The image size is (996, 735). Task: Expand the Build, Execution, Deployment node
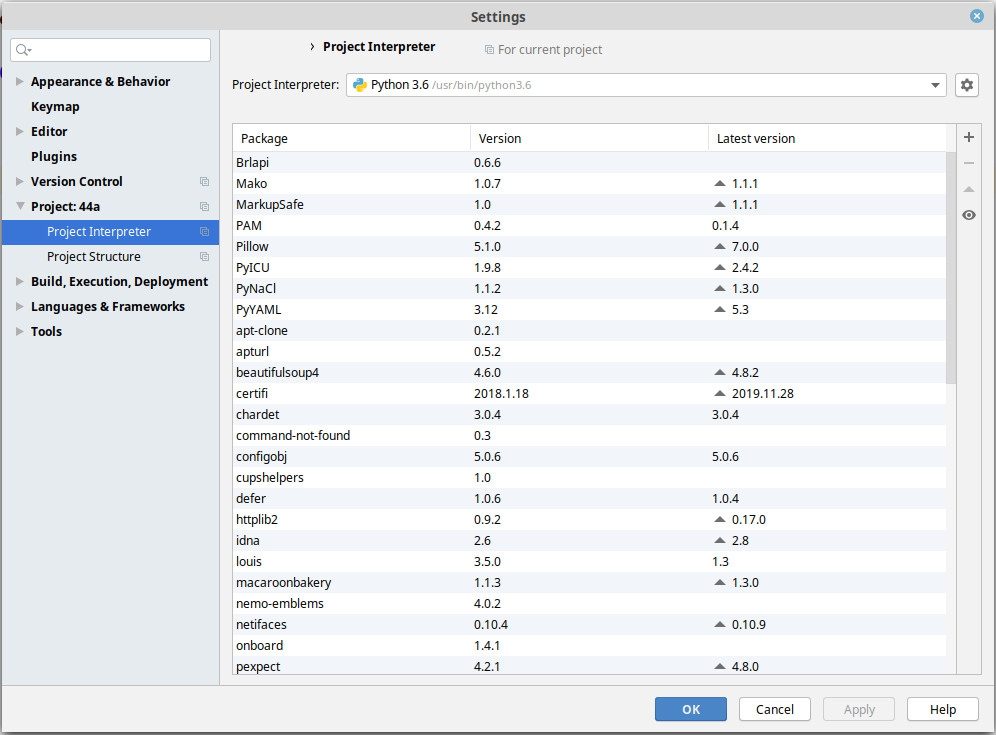(x=20, y=281)
